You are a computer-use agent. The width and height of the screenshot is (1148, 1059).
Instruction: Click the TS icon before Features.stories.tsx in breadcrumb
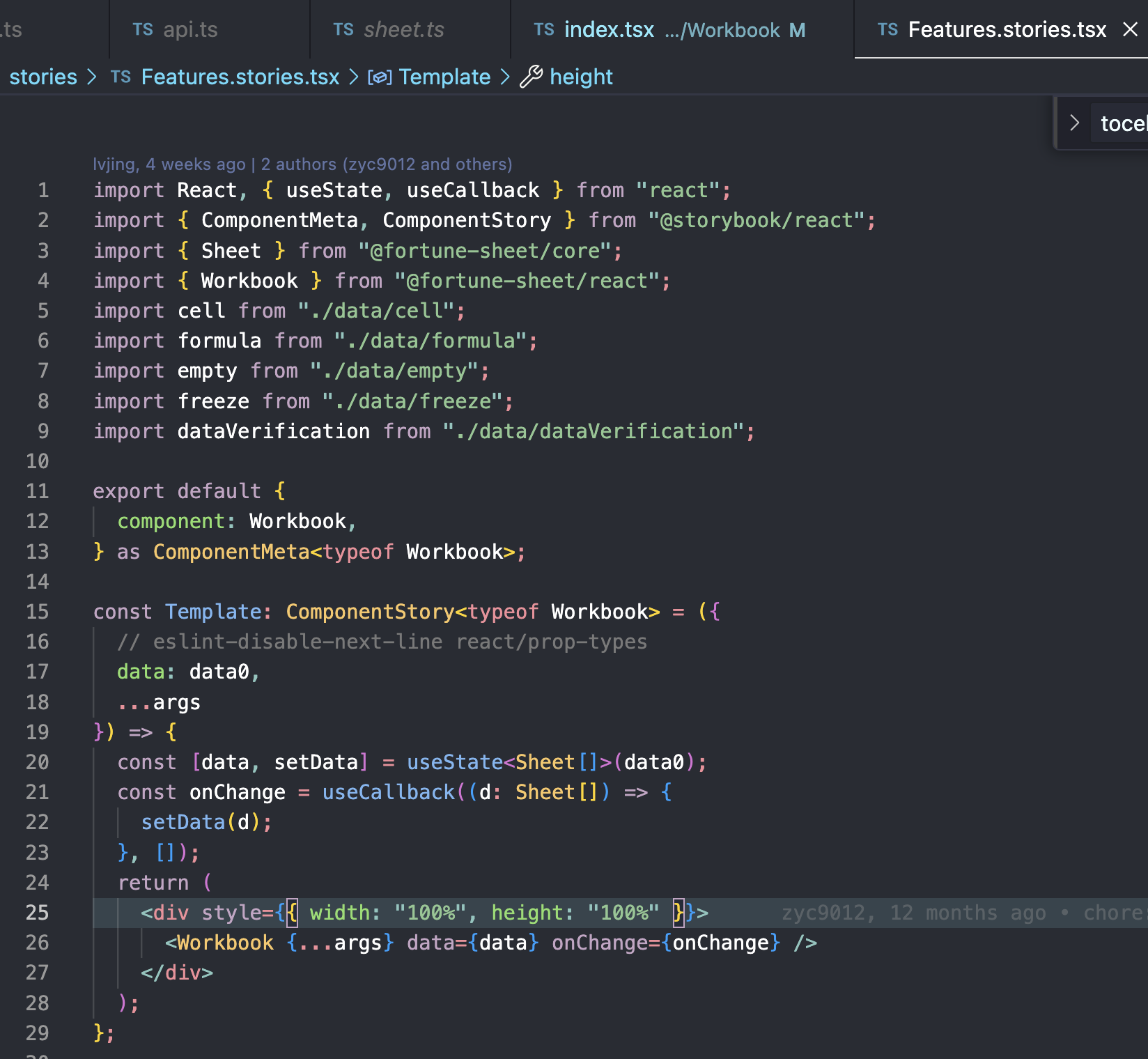click(120, 77)
